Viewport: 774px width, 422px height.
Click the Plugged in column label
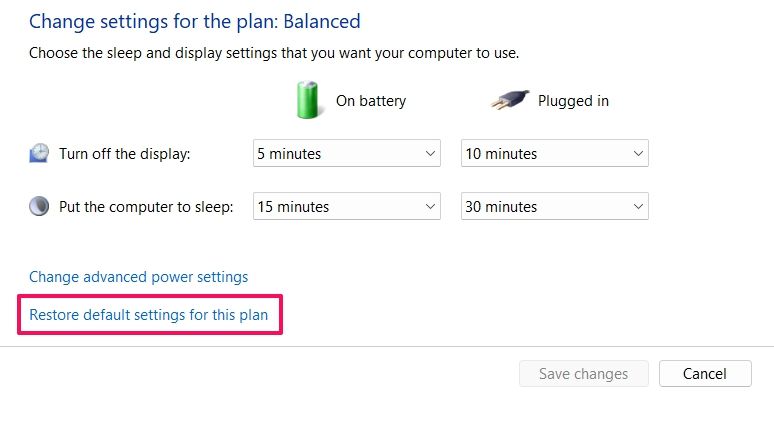(573, 101)
